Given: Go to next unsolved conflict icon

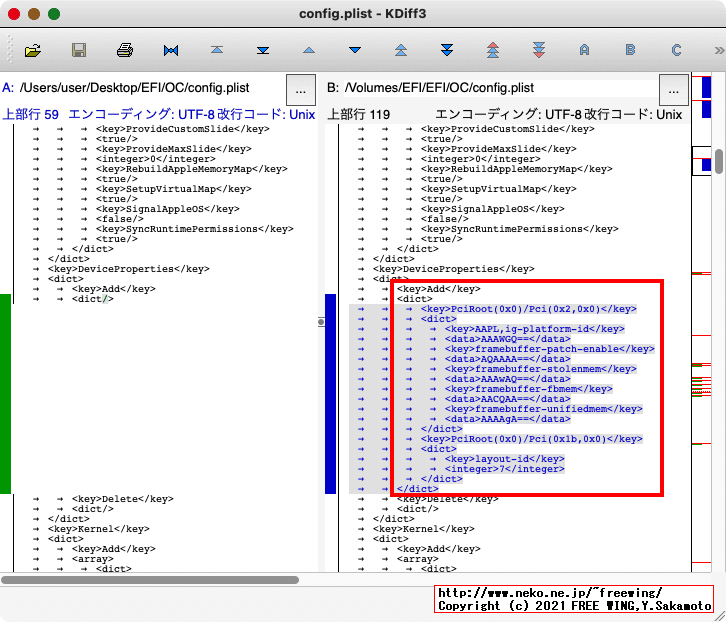Looking at the screenshot, I should 538,50.
